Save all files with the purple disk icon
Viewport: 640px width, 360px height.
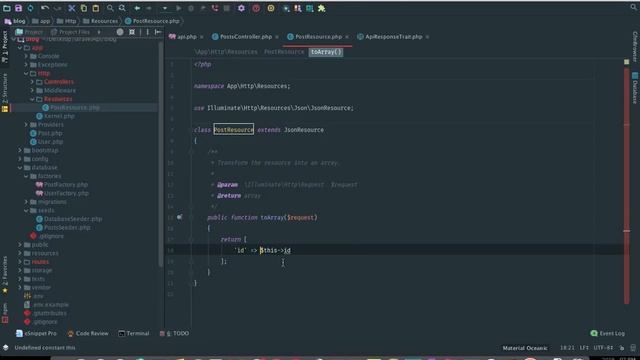click(18, 8)
